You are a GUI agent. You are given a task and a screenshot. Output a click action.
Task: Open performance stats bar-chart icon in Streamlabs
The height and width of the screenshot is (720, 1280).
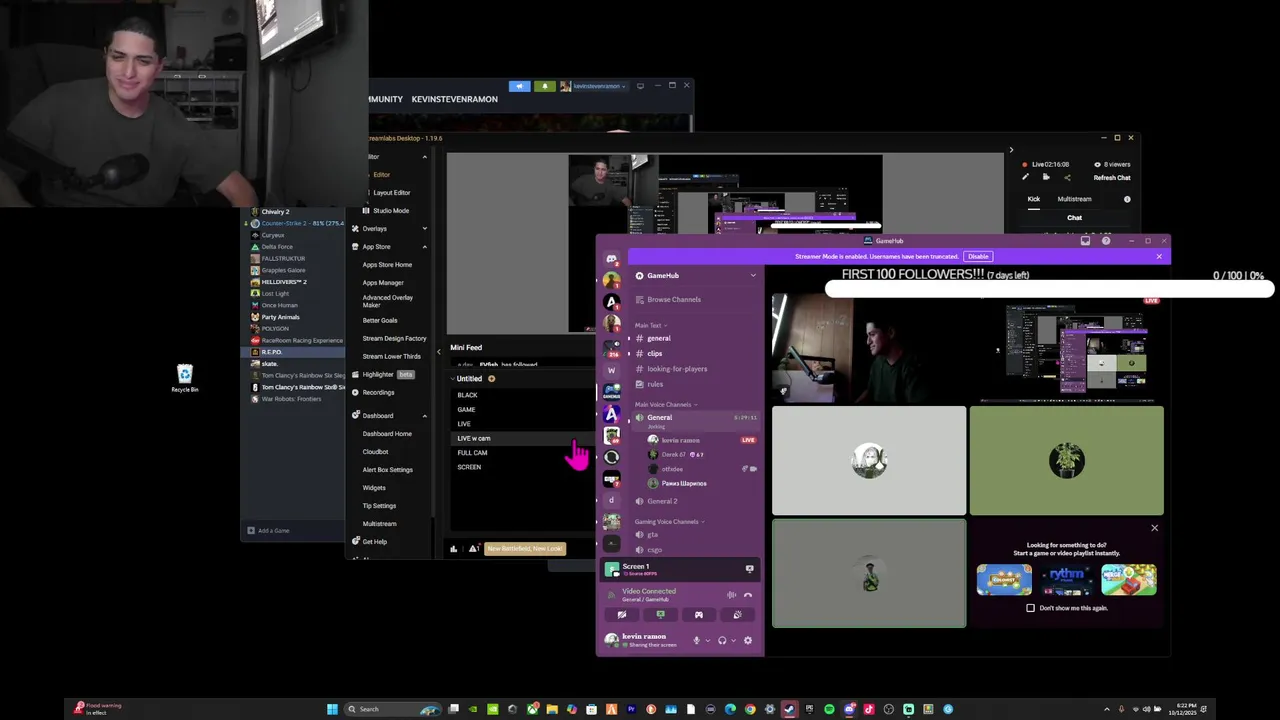(x=454, y=549)
